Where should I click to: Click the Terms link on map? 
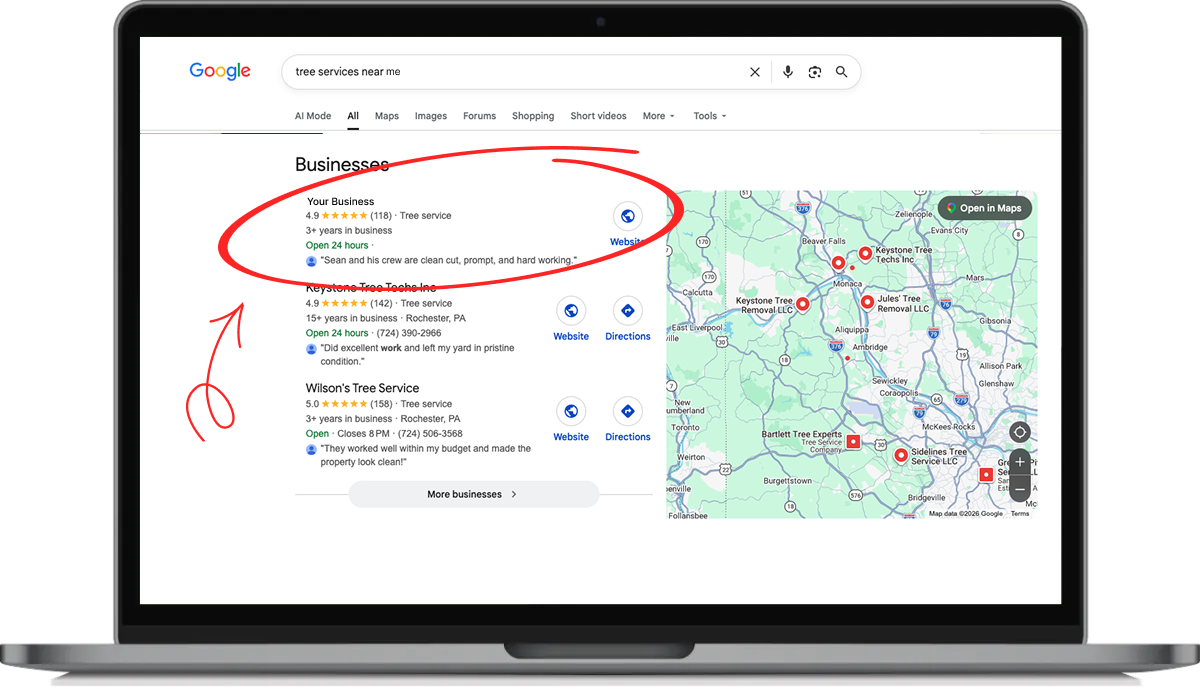point(1019,514)
